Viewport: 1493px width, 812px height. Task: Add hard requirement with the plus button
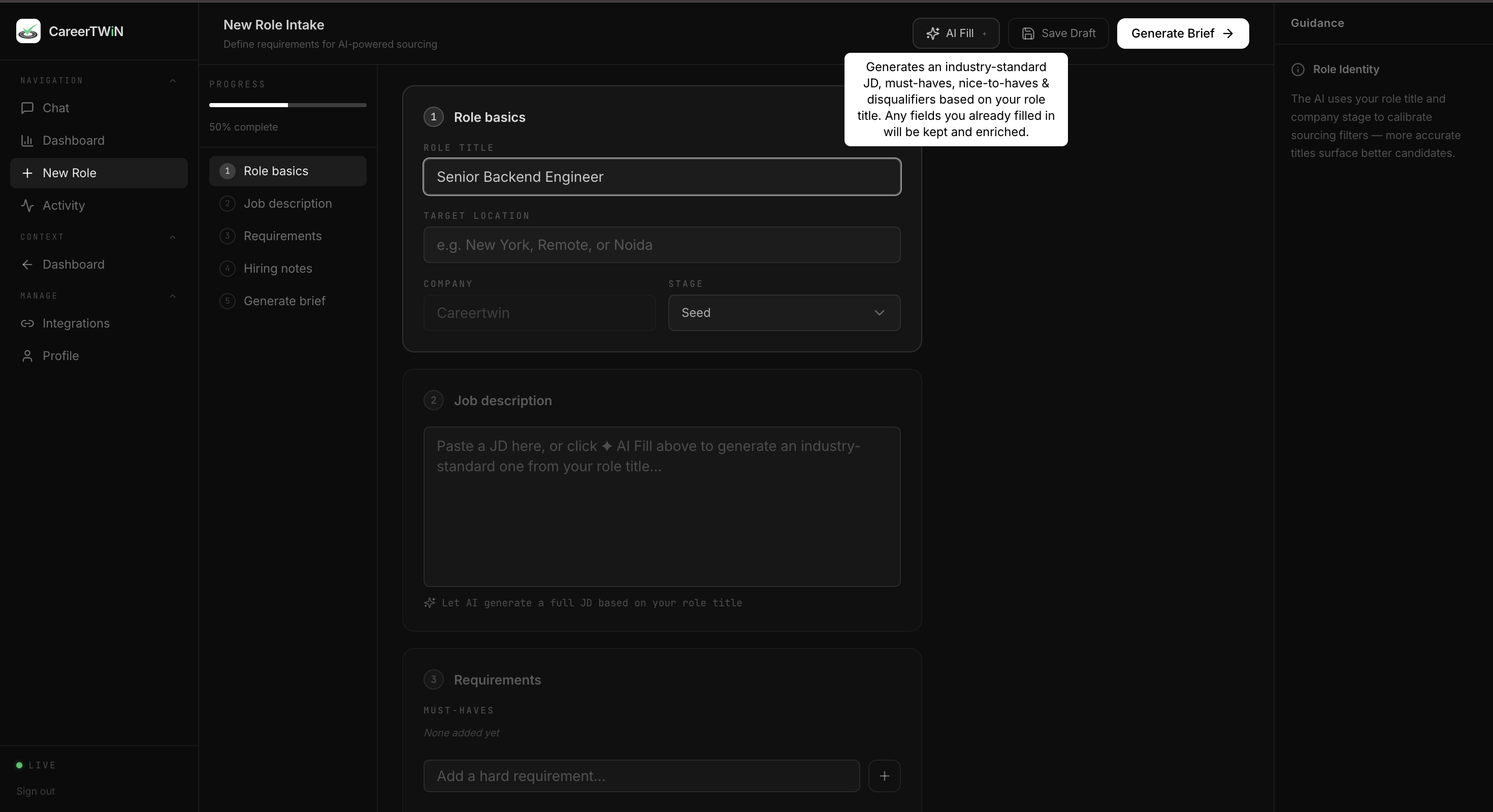click(885, 776)
